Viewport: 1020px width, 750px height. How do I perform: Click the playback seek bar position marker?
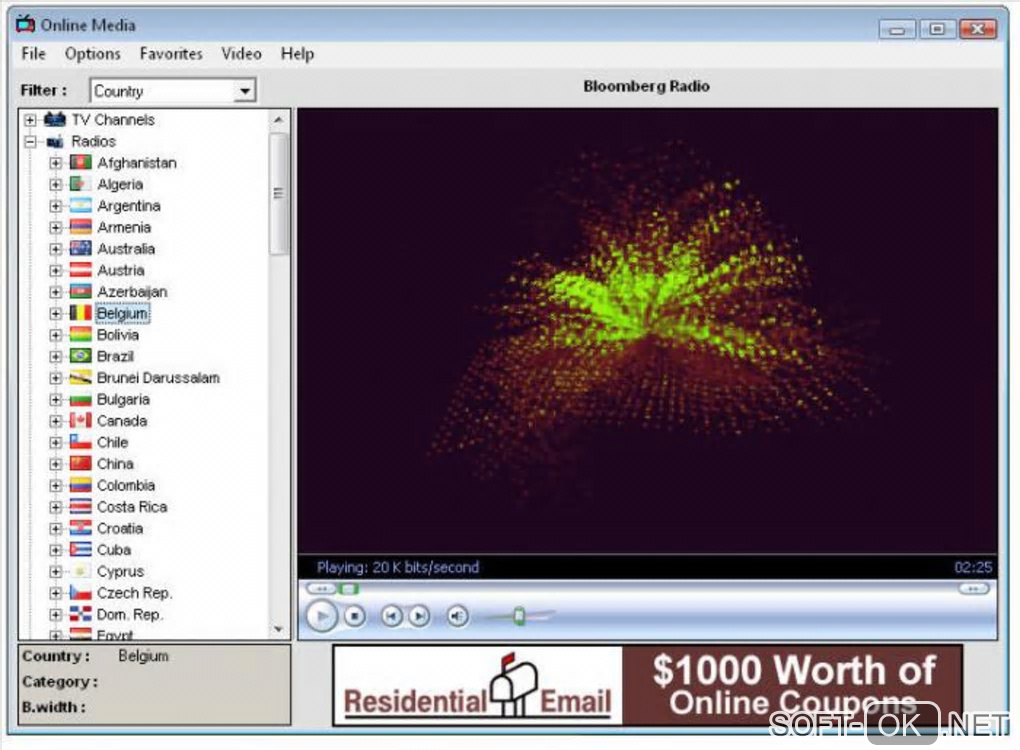pyautogui.click(x=349, y=589)
